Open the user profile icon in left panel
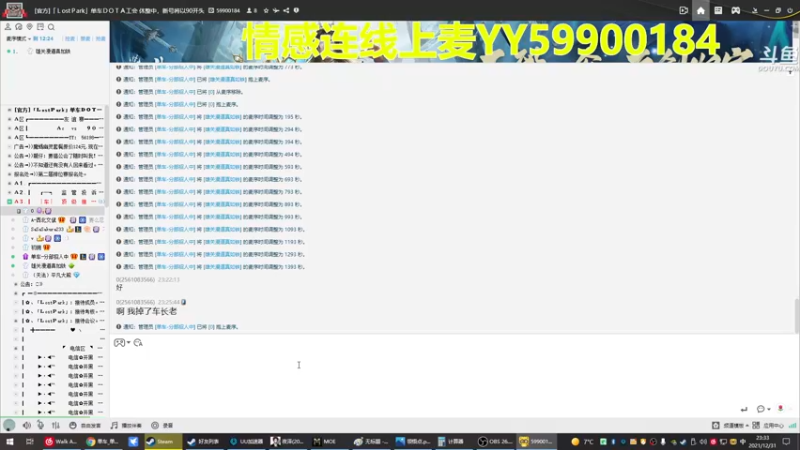The image size is (800, 450). click(8, 27)
